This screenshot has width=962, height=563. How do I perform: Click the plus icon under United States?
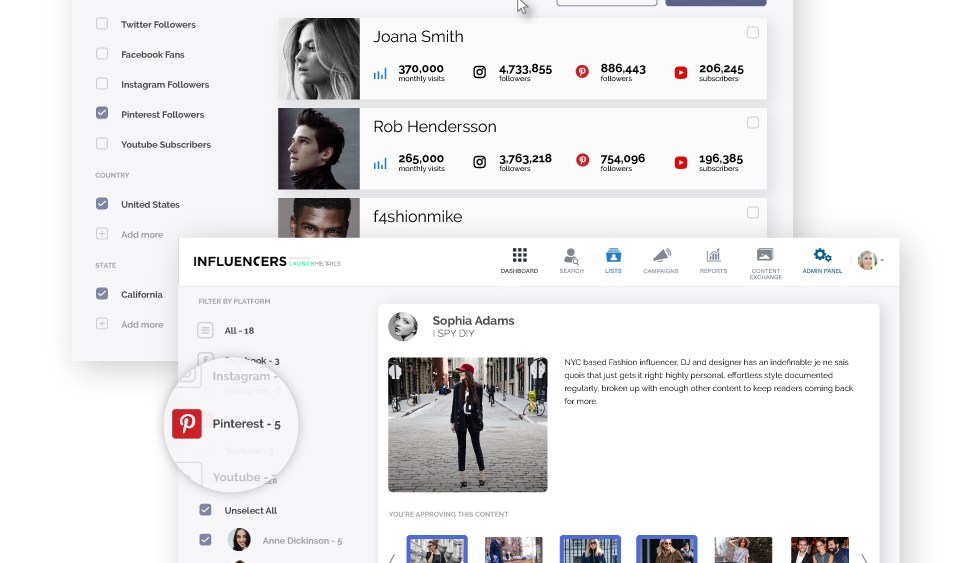point(102,234)
